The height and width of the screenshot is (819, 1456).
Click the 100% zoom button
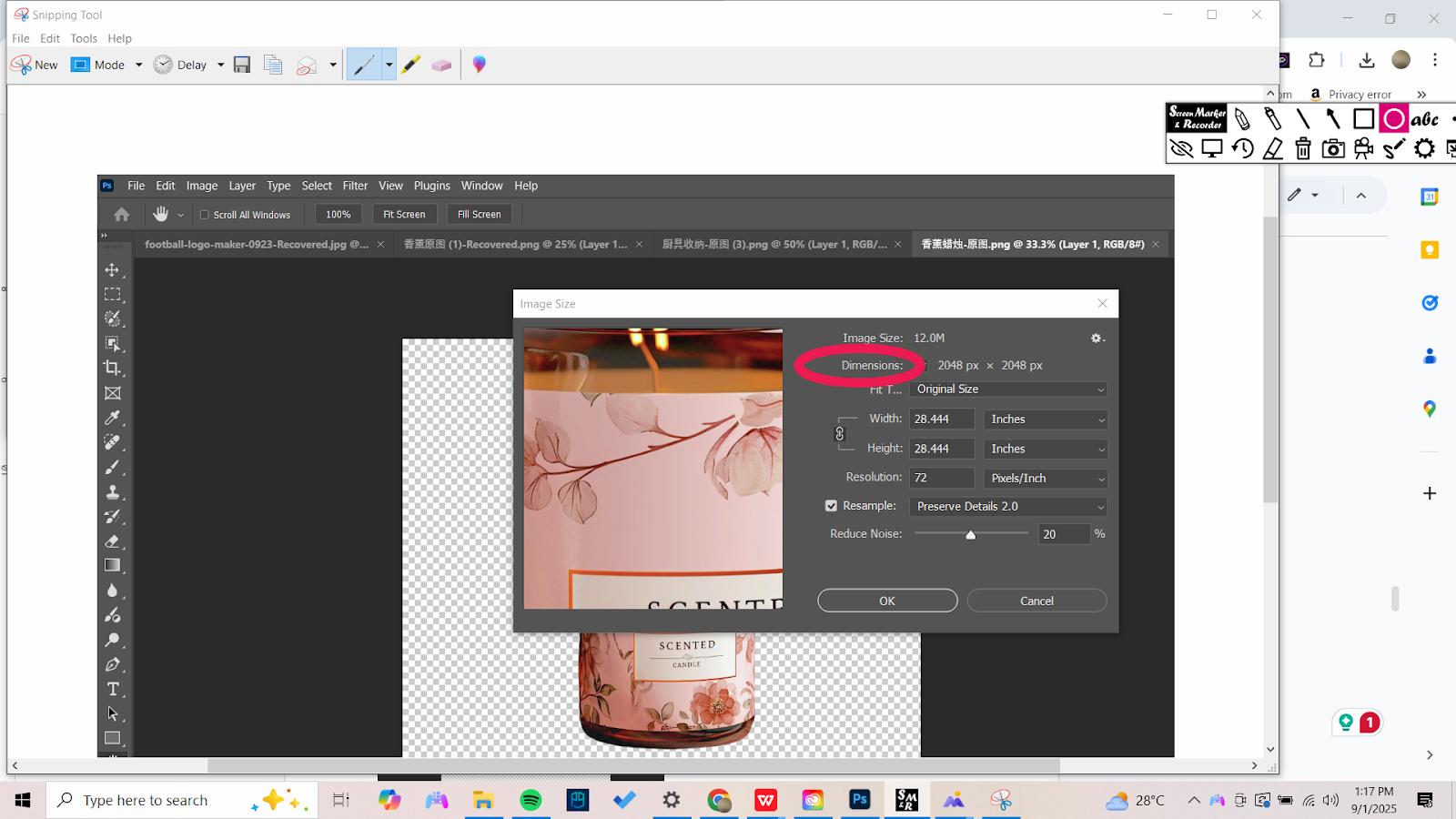pos(339,215)
